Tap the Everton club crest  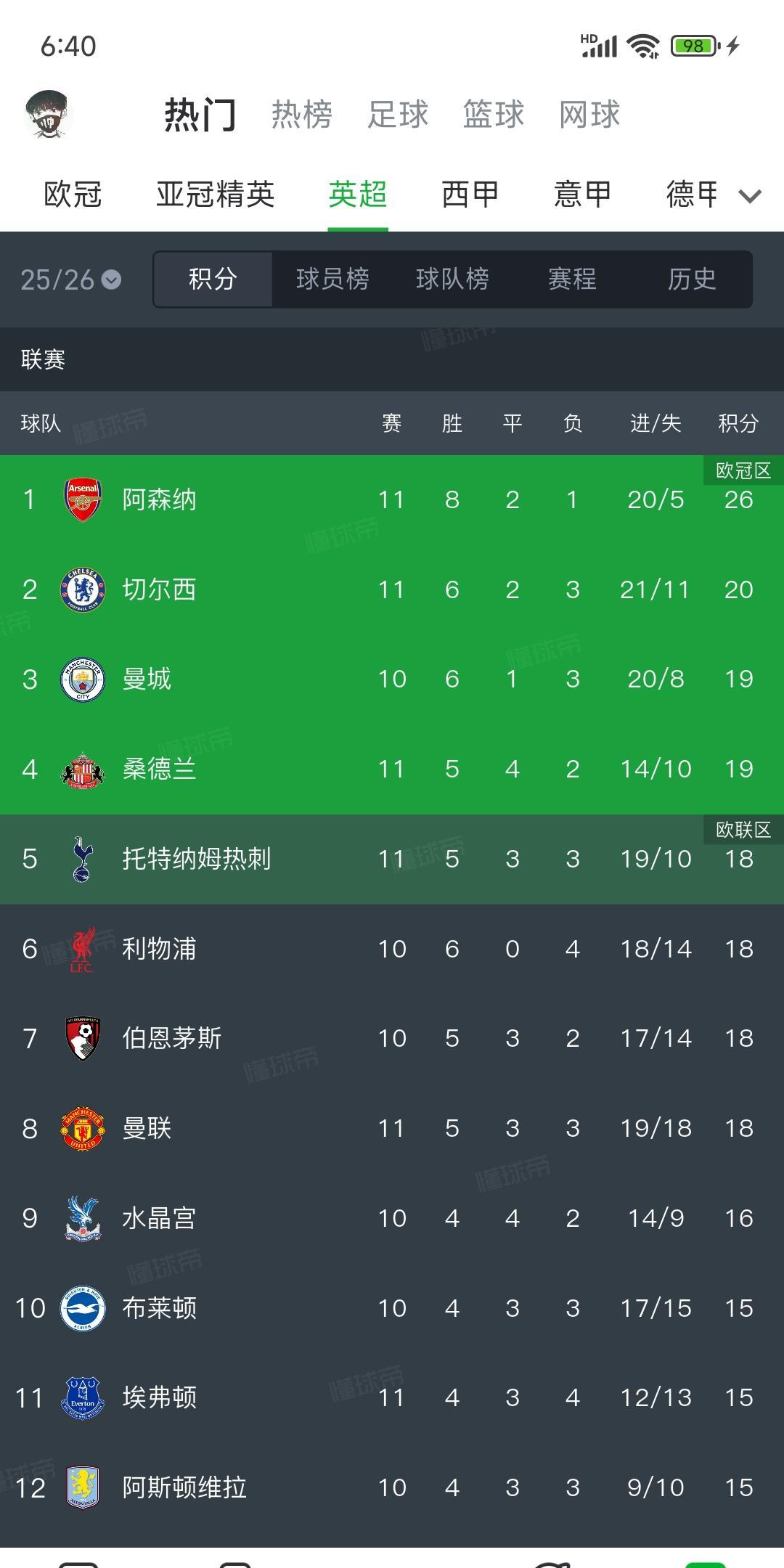[x=83, y=1397]
